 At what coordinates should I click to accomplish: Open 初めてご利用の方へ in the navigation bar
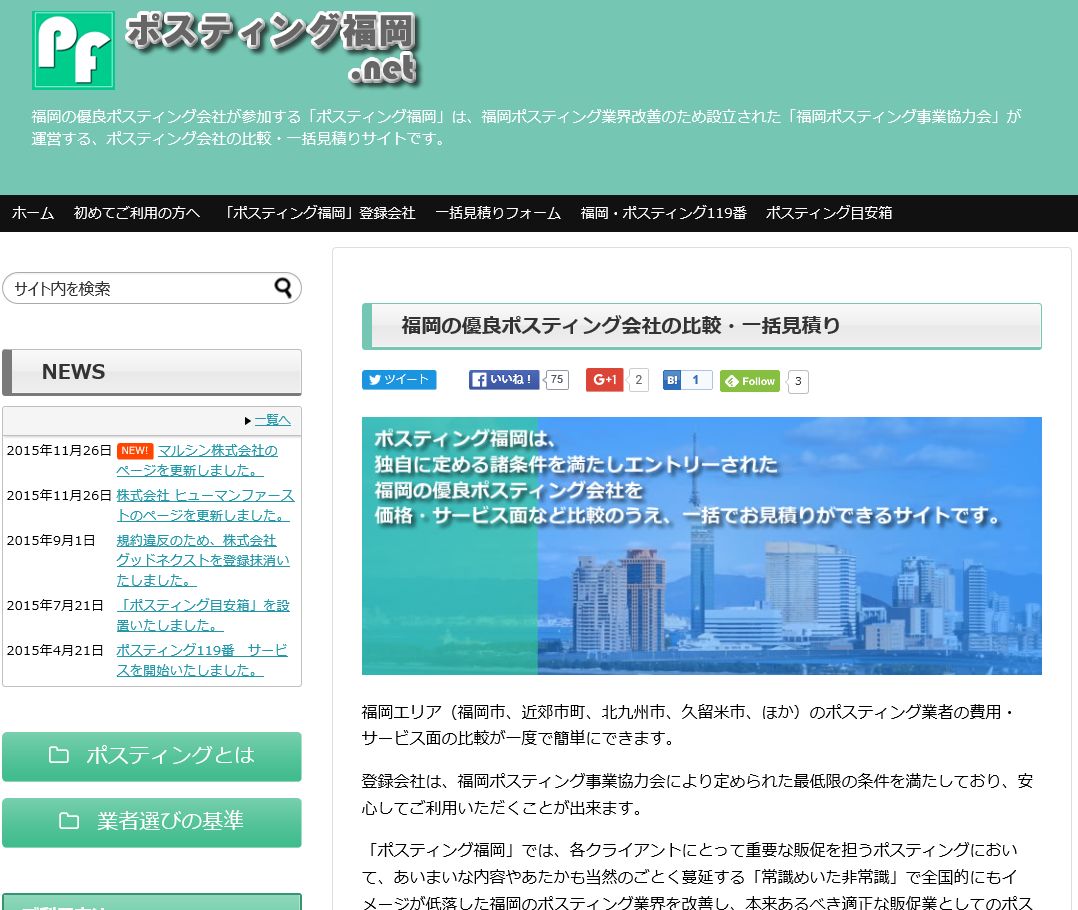click(137, 213)
